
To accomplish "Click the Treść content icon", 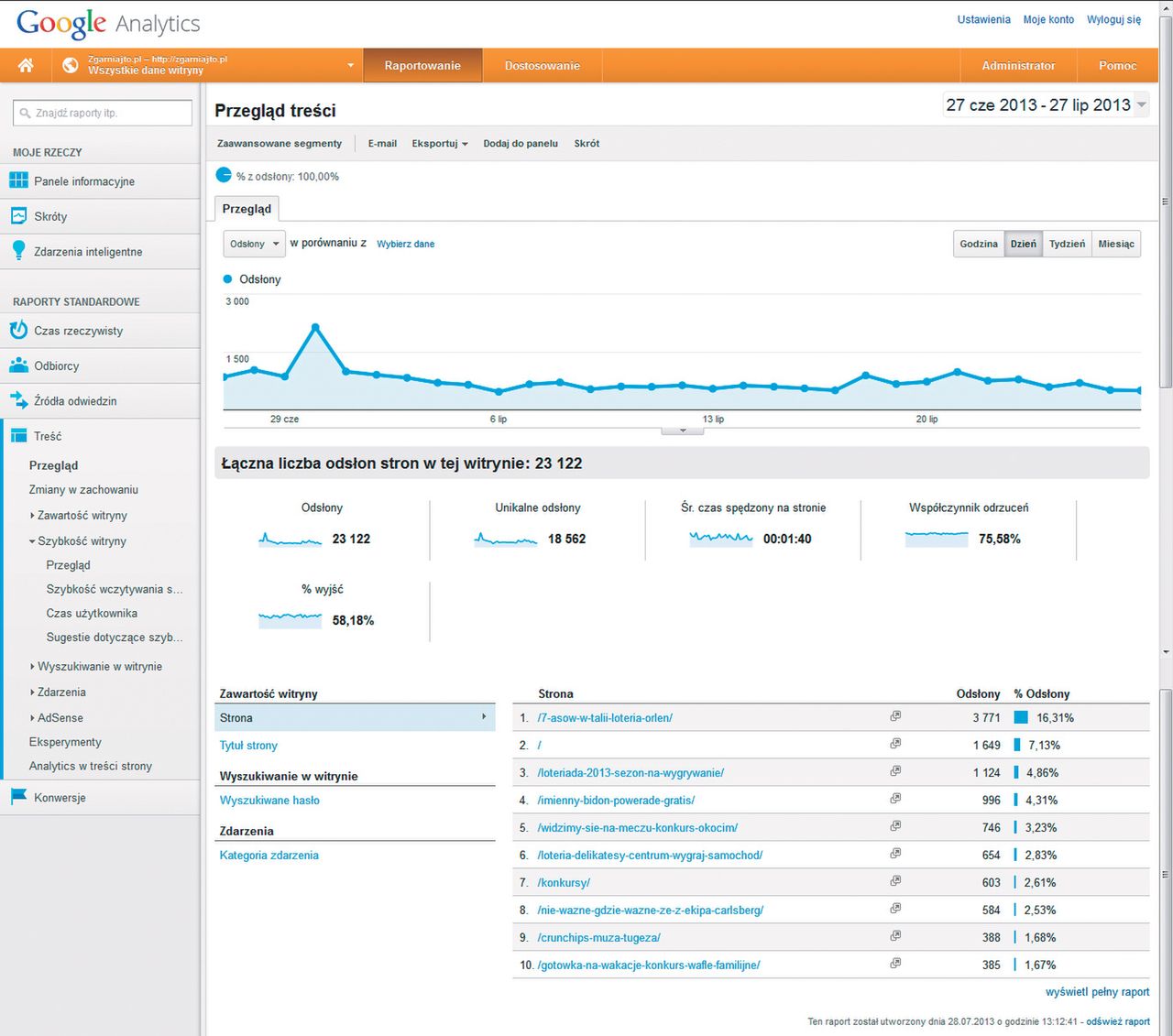I will click(x=18, y=436).
